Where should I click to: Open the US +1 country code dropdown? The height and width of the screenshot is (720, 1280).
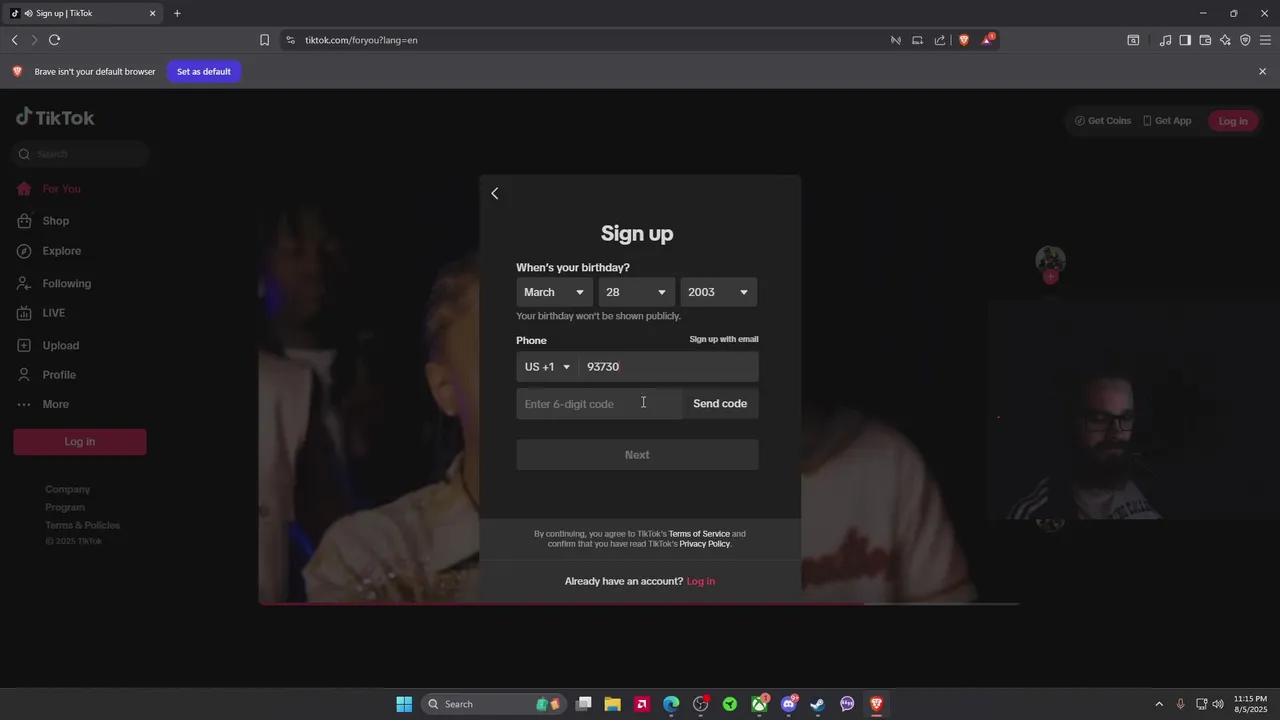(547, 367)
